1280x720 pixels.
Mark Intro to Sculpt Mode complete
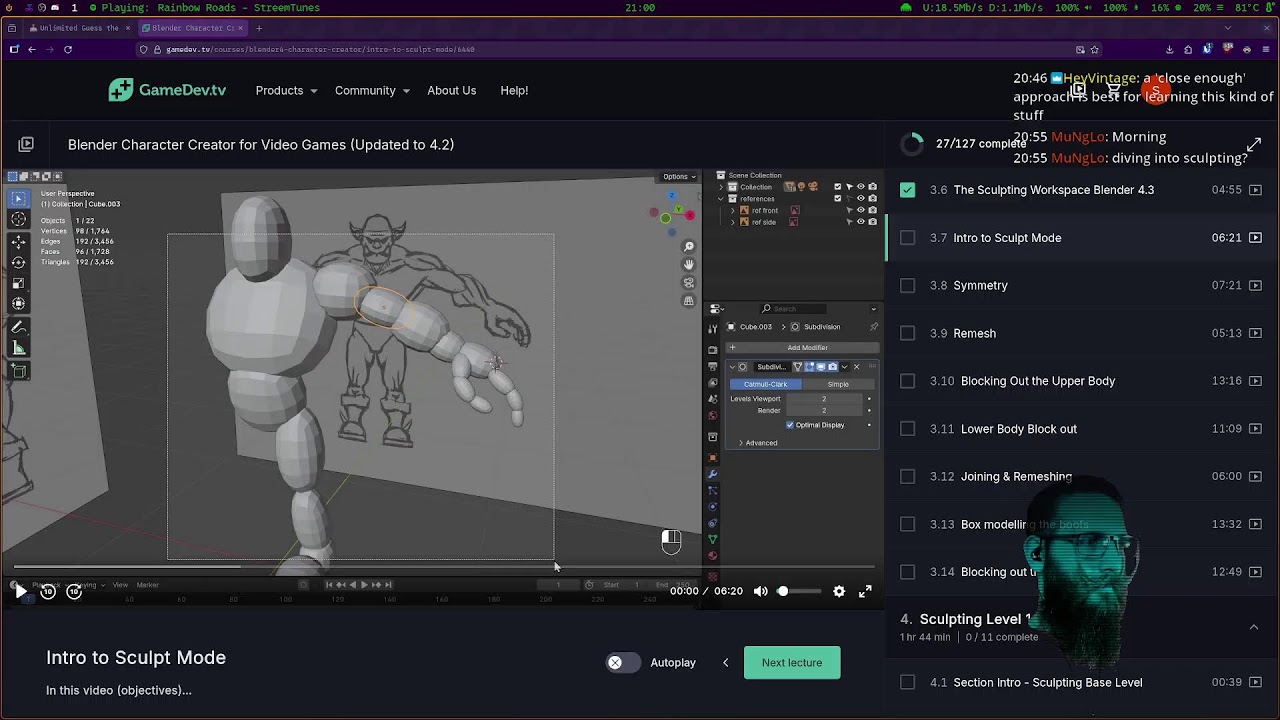(907, 237)
